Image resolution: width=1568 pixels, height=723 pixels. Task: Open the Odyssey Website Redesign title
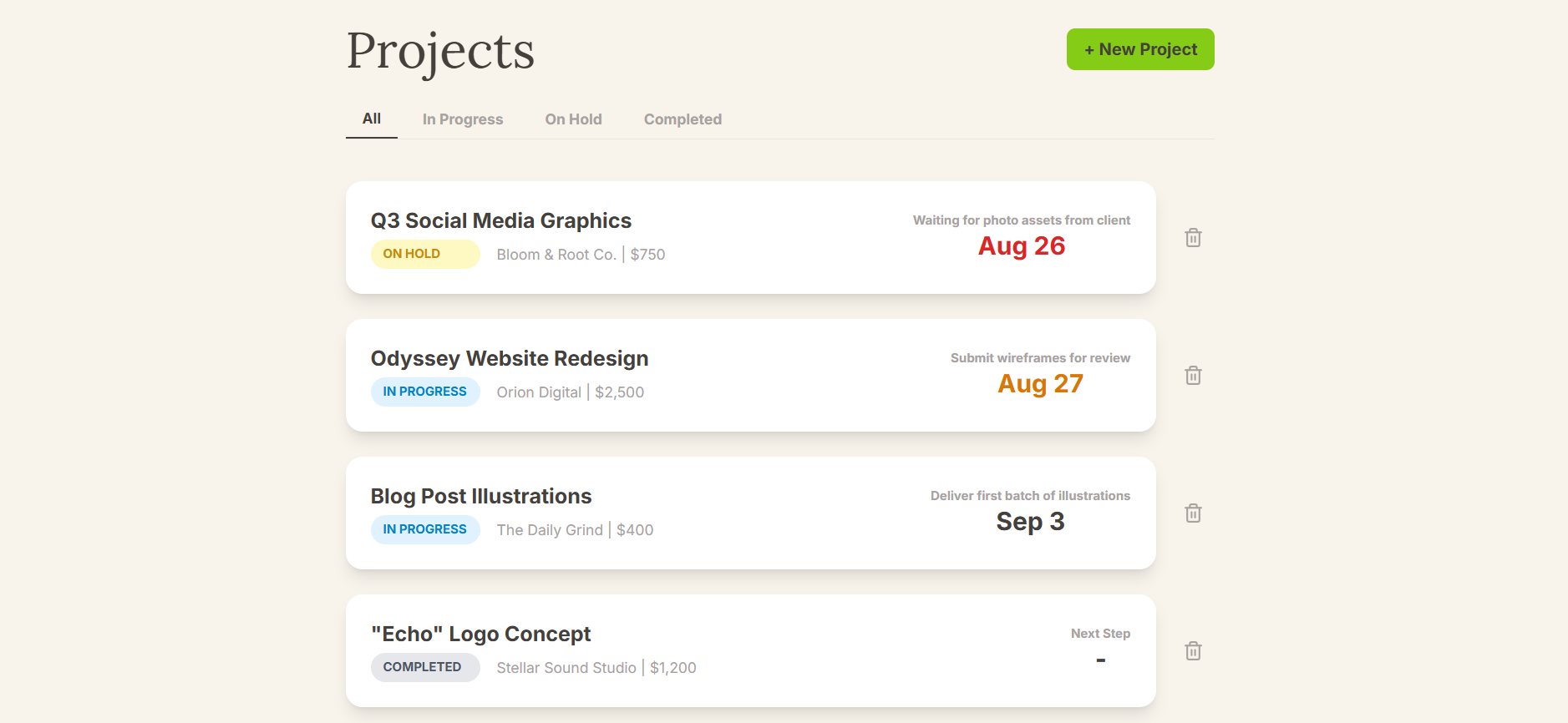point(509,358)
